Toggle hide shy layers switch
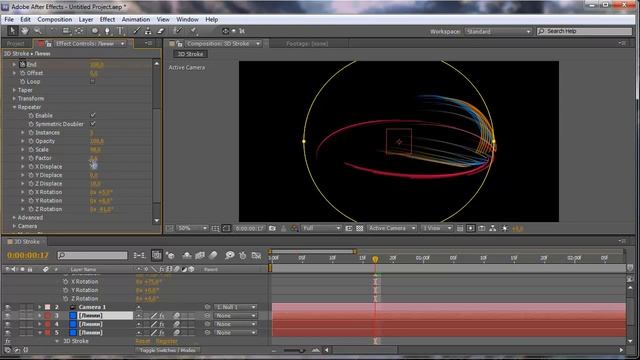The image size is (640, 360). click(187, 256)
